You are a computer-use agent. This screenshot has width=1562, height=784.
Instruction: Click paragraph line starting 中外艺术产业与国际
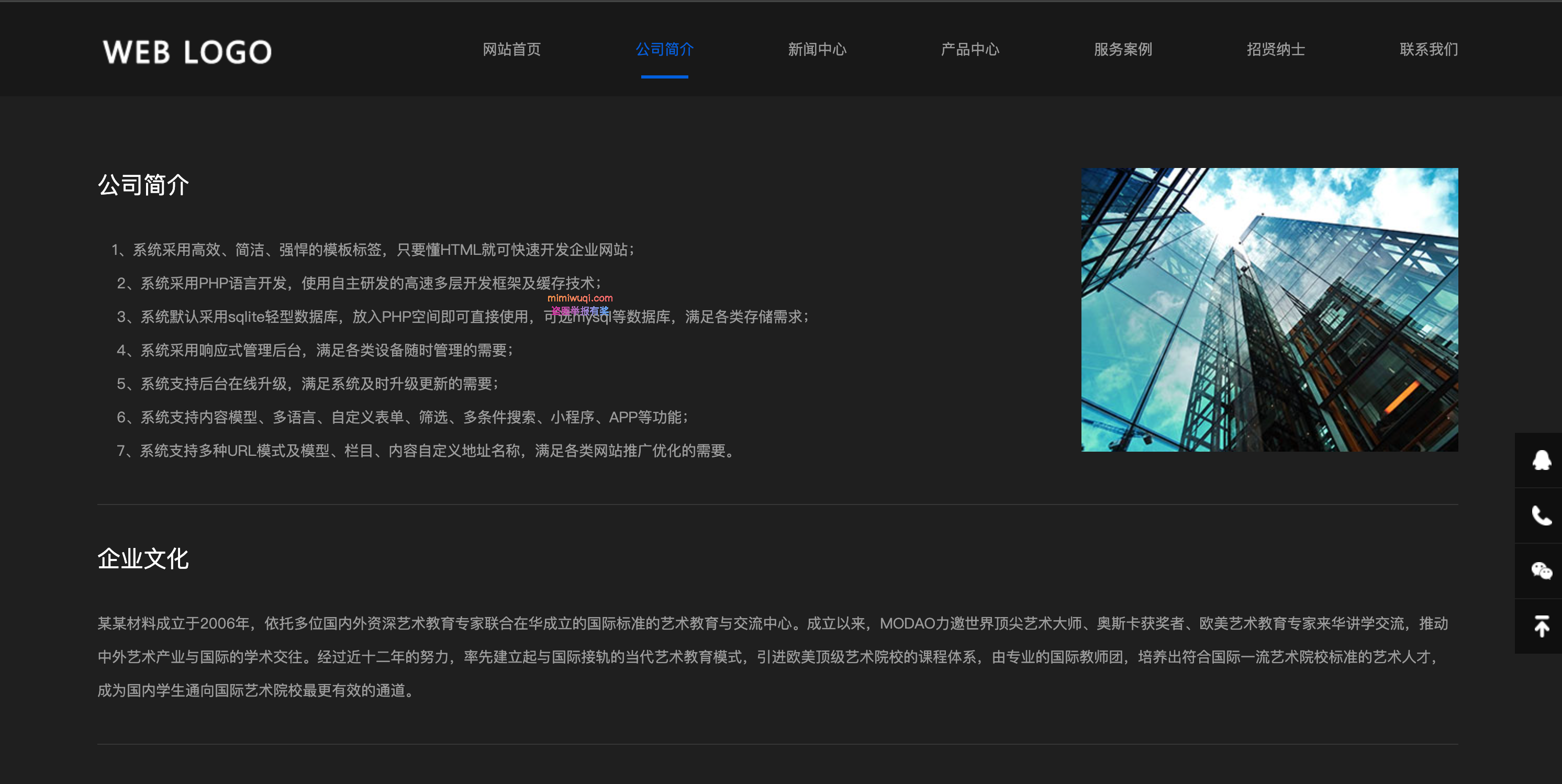tap(769, 657)
